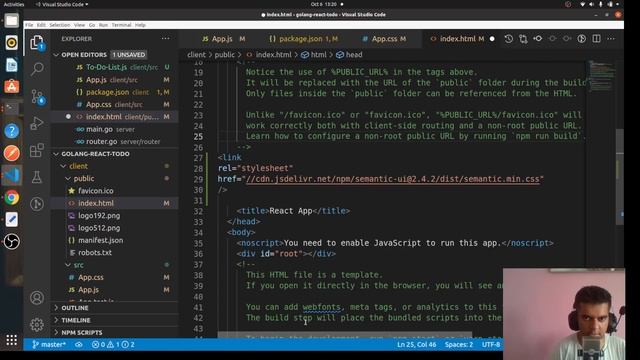Open main.go in open editors

click(114, 129)
